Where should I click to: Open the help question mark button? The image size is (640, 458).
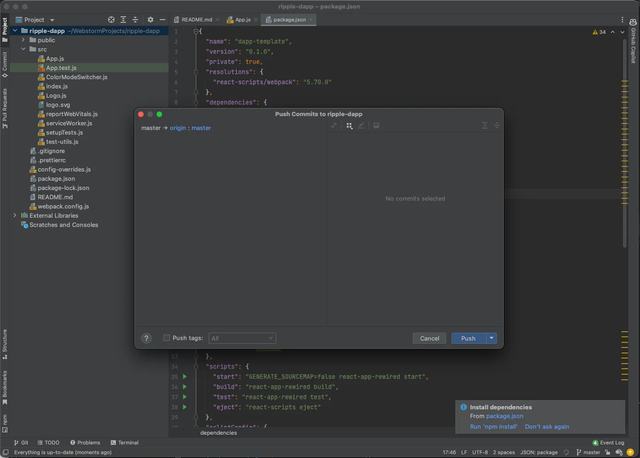(x=146, y=338)
